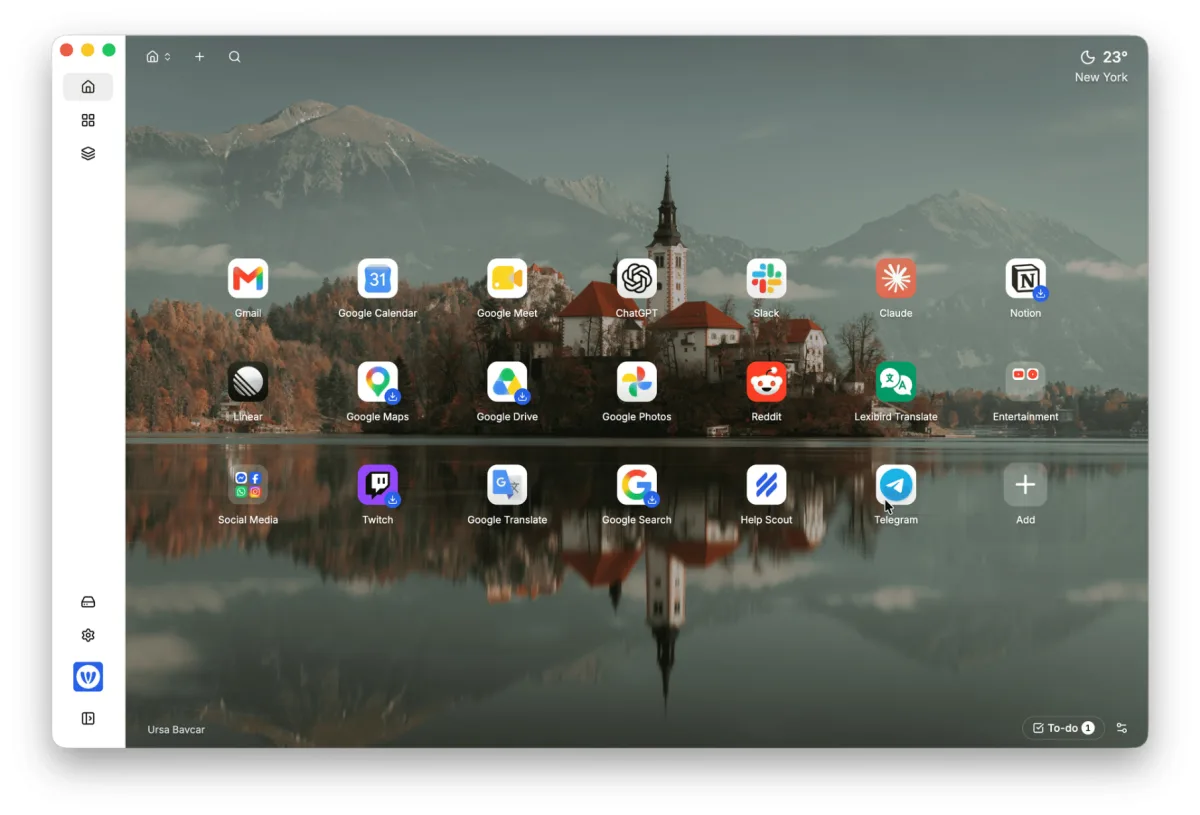This screenshot has width=1200, height=815.
Task: Open the weather widget for New York
Action: pyautogui.click(x=1101, y=66)
